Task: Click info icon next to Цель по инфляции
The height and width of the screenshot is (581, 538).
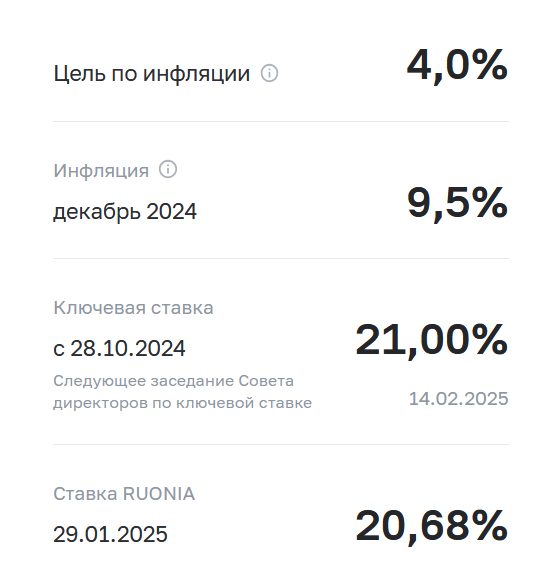Action: (269, 73)
